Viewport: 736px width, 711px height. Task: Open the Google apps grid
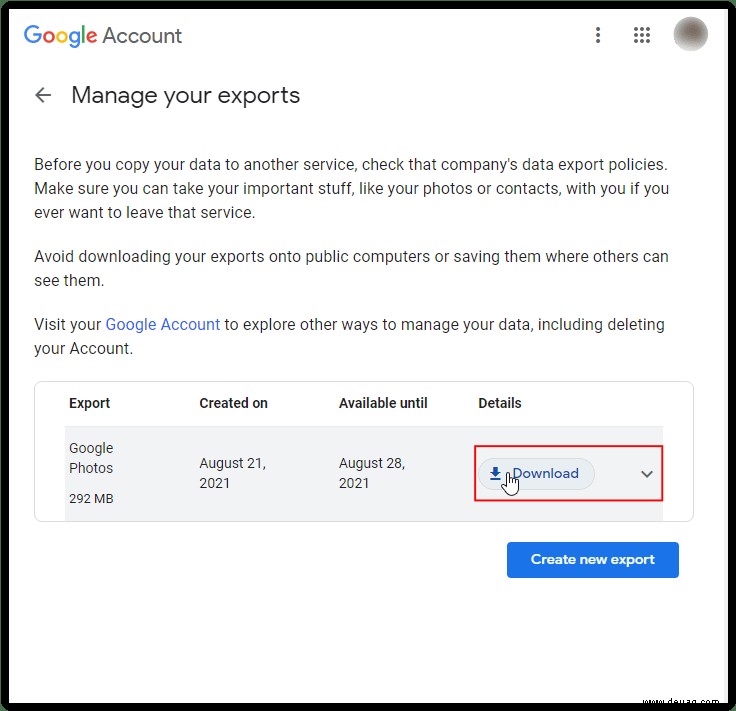point(642,35)
